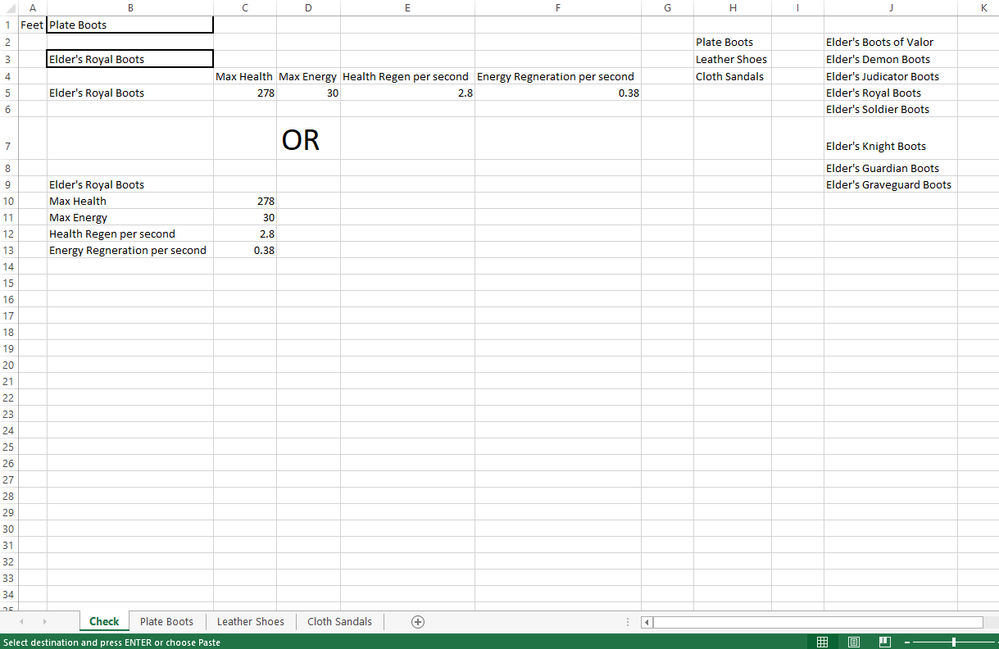Click the zoom out minus button
999x649 pixels.
(x=907, y=642)
